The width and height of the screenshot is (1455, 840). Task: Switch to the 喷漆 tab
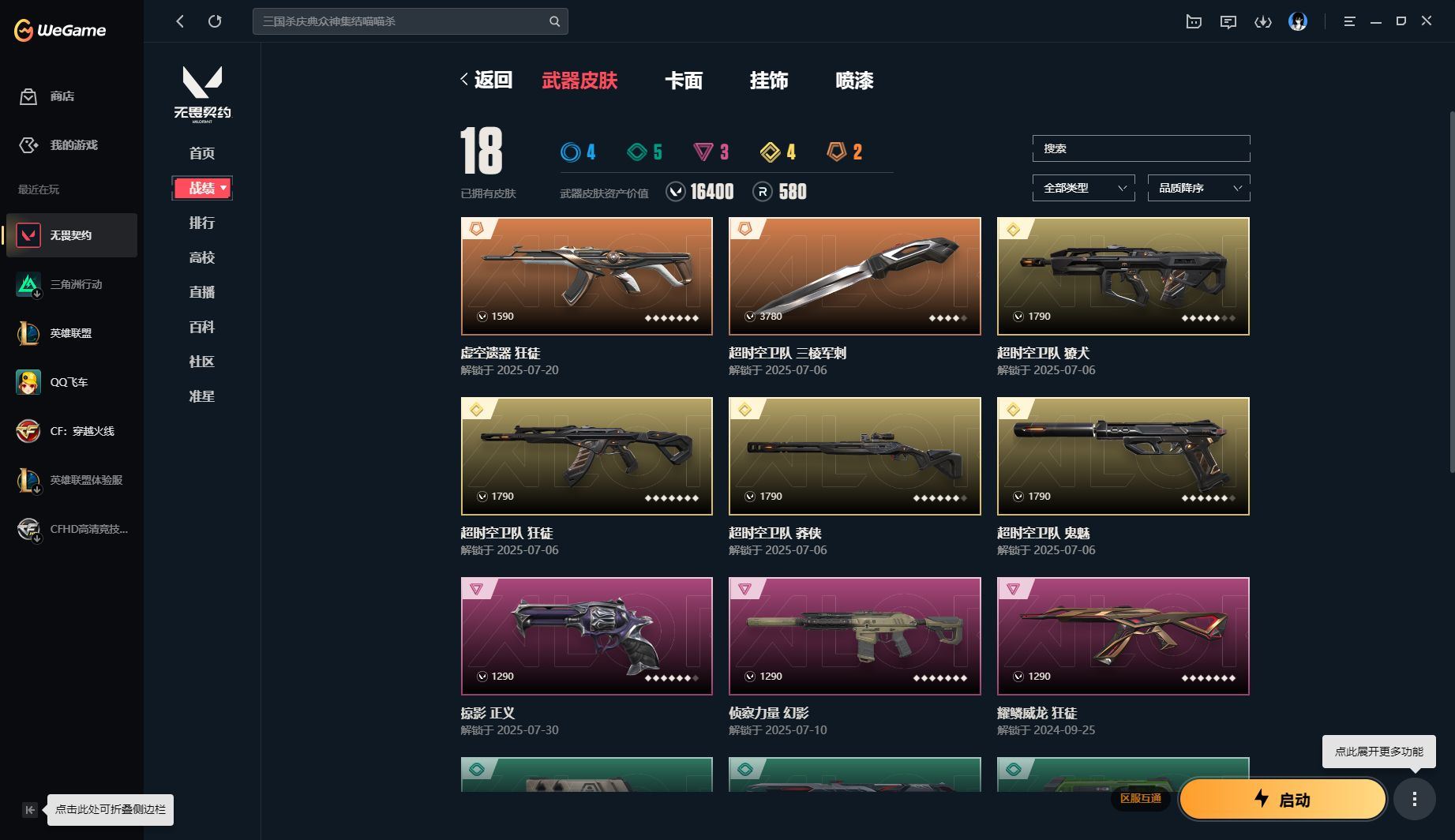tap(854, 81)
